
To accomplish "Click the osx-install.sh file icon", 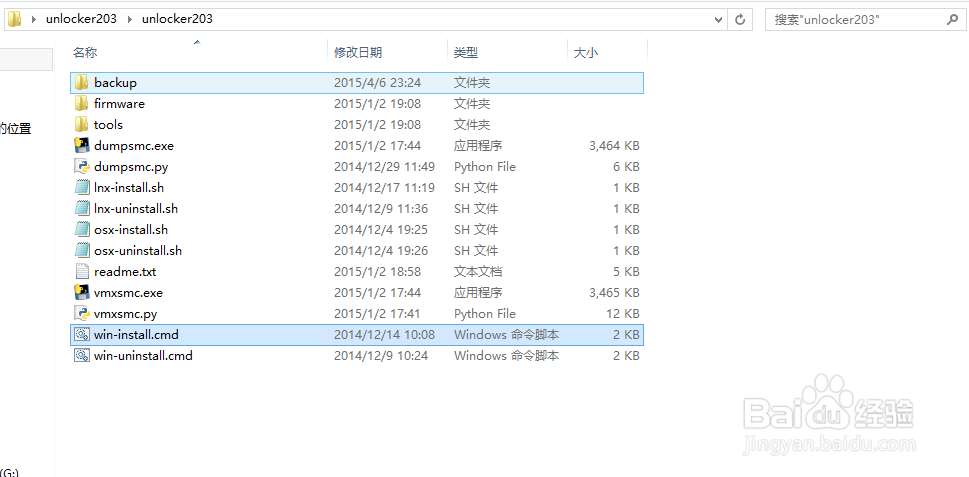I will tap(82, 229).
